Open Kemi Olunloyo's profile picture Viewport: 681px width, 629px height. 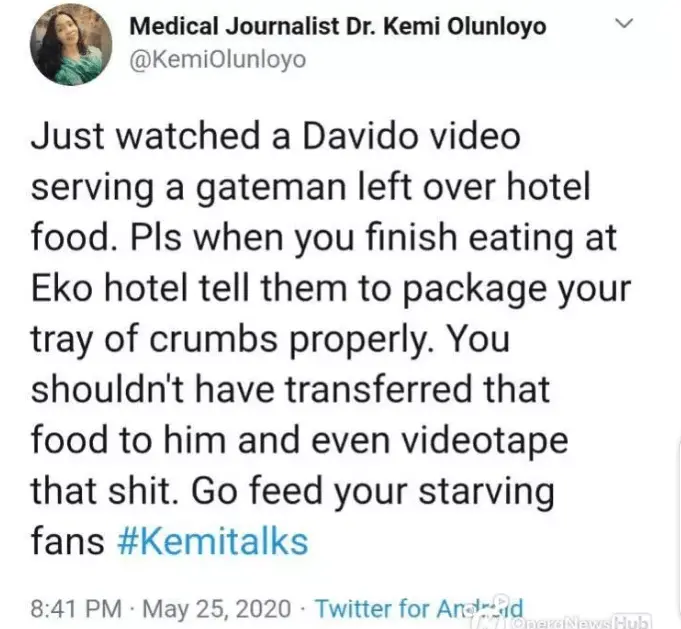tap(71, 44)
